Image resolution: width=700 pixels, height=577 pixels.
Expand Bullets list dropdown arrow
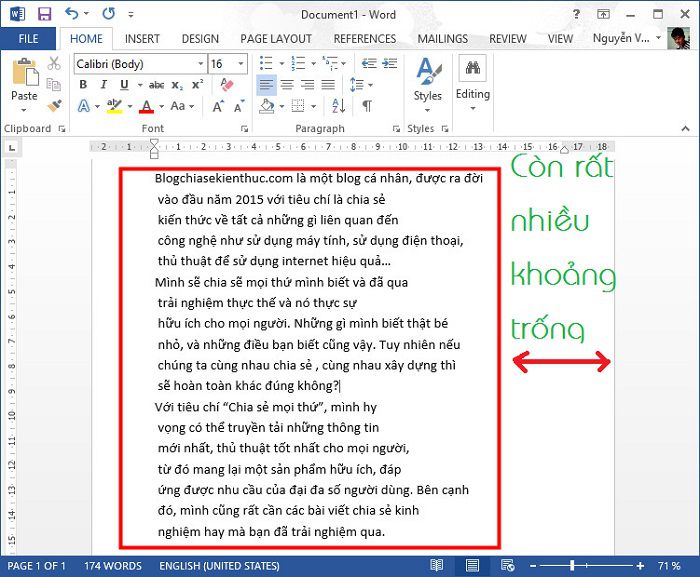(x=282, y=63)
